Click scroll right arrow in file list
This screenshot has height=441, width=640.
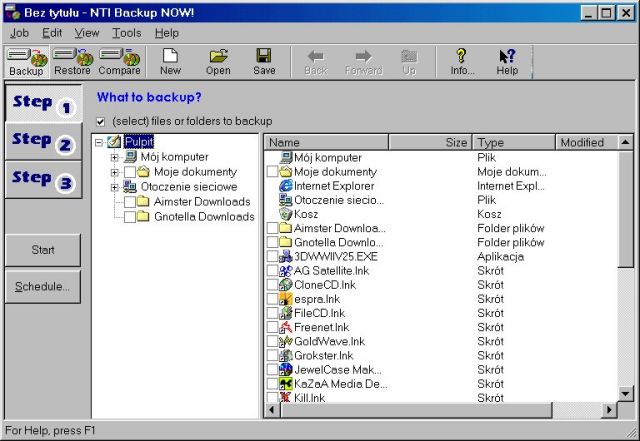point(609,410)
